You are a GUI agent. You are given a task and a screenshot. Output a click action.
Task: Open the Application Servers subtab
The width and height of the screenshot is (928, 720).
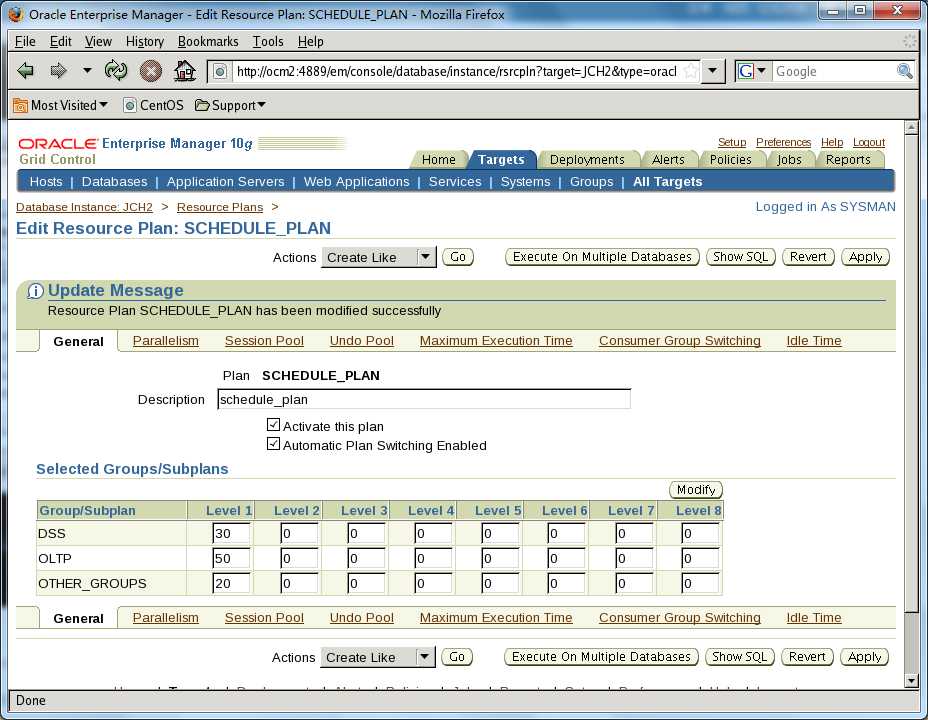coord(225,182)
